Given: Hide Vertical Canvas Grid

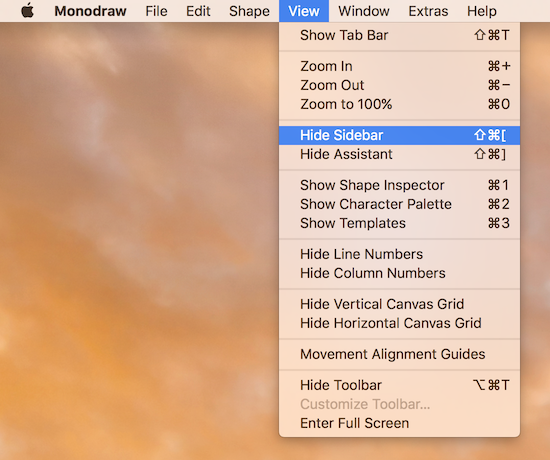Looking at the screenshot, I should click(x=400, y=304).
